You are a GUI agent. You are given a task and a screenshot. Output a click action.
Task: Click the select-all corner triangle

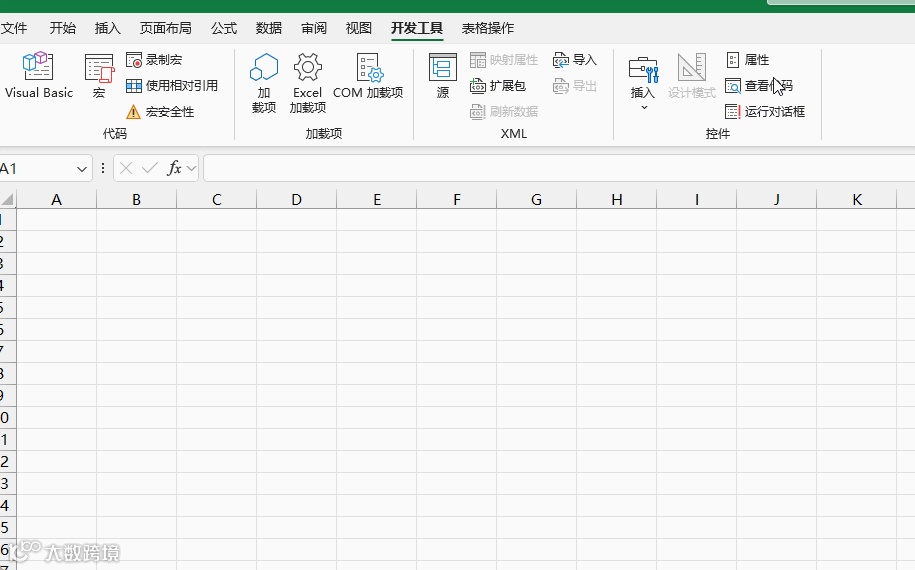click(x=8, y=200)
